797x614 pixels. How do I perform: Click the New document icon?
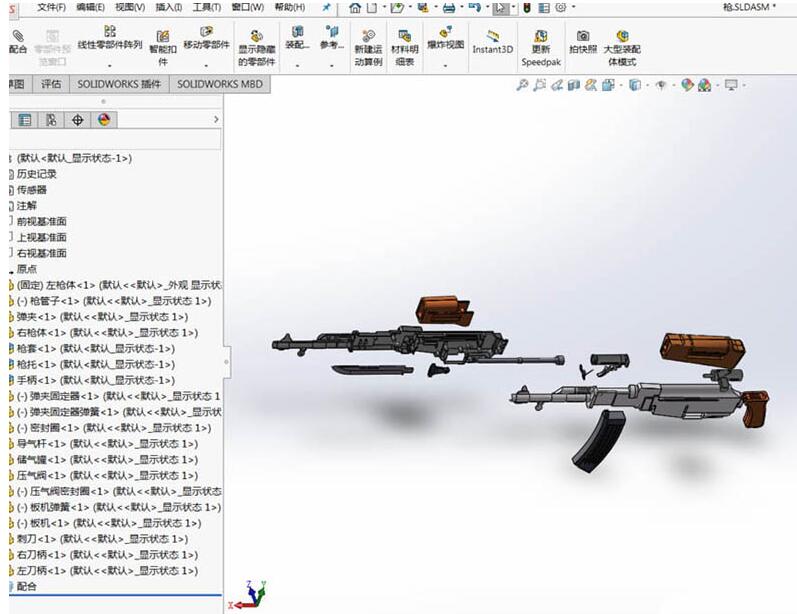point(372,8)
